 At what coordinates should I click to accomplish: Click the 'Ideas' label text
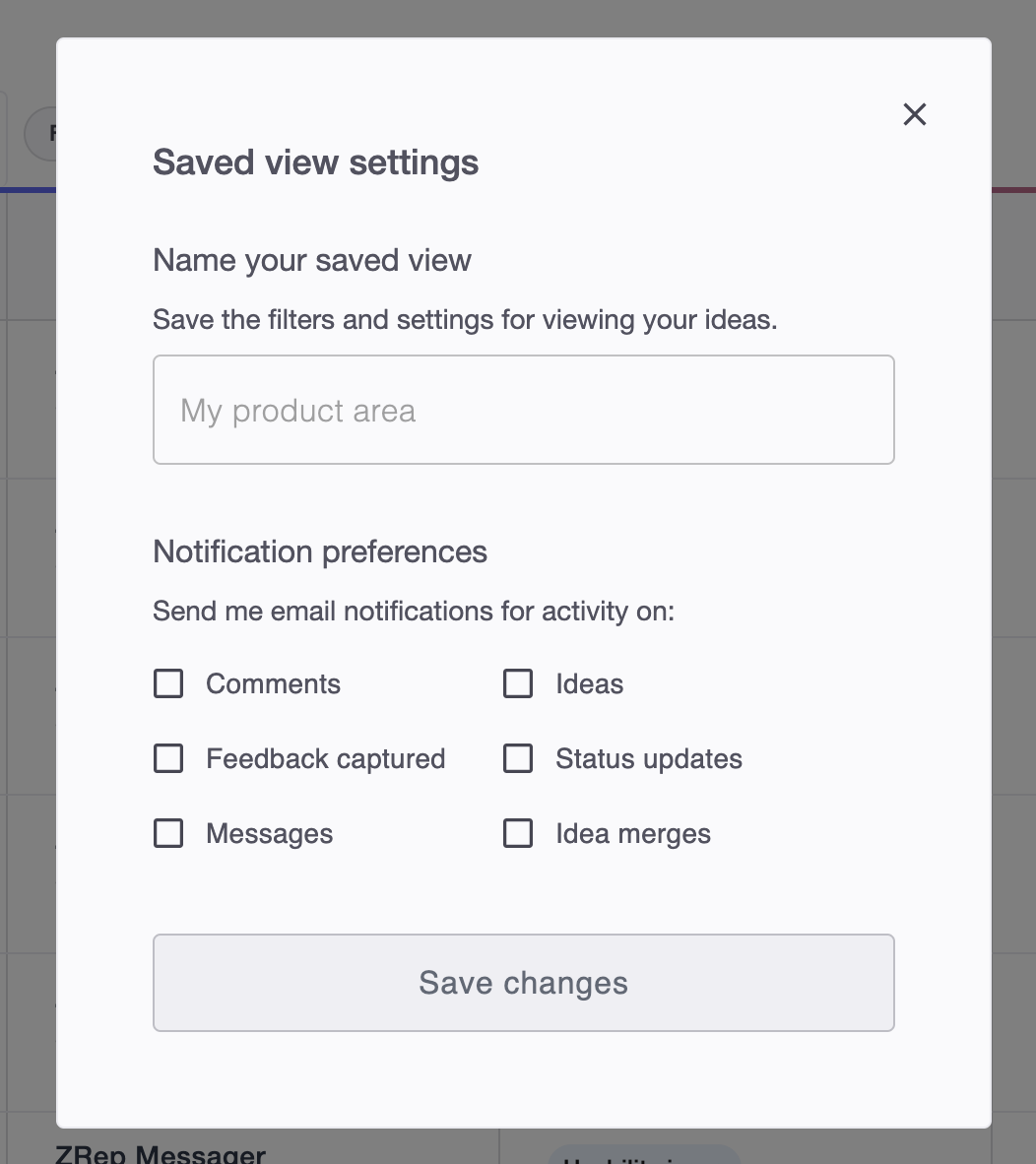pyautogui.click(x=589, y=683)
